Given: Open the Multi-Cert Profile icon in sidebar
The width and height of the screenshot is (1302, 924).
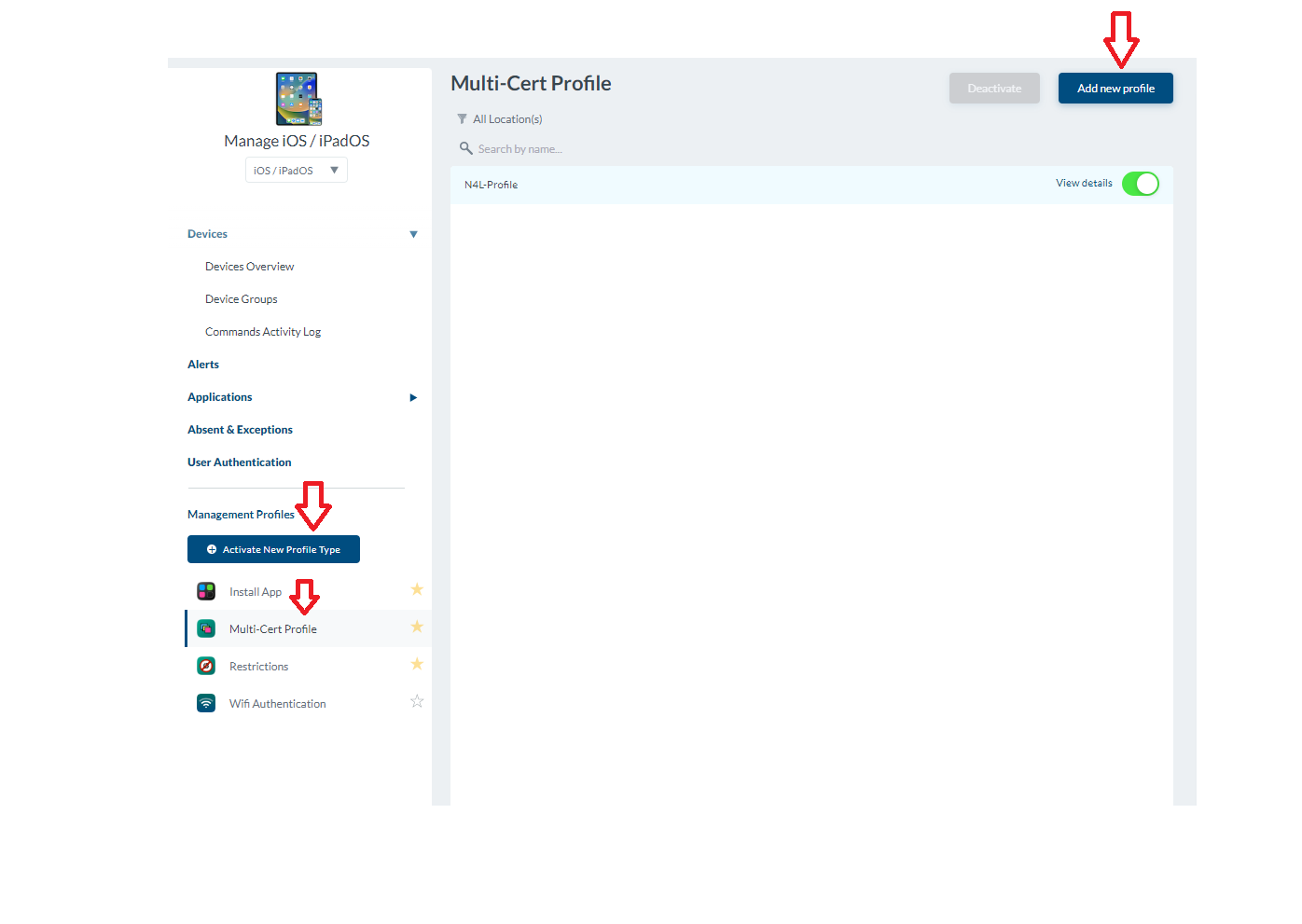Looking at the screenshot, I should pos(205,627).
